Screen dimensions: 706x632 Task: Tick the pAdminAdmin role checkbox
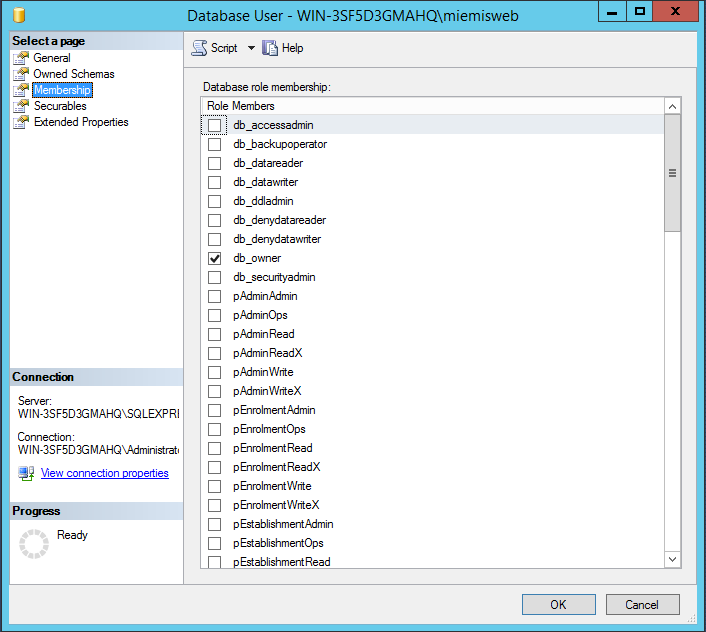[x=214, y=296]
